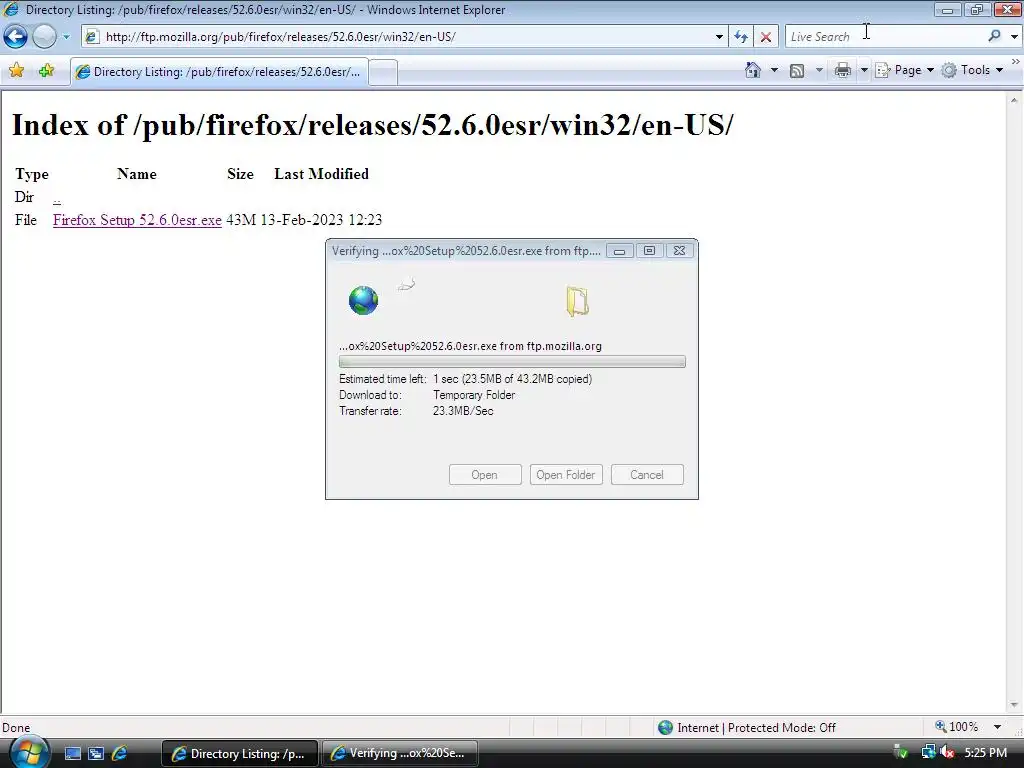Image resolution: width=1024 pixels, height=768 pixels.
Task: Launch Internet Explorer from quick launch
Action: point(120,754)
